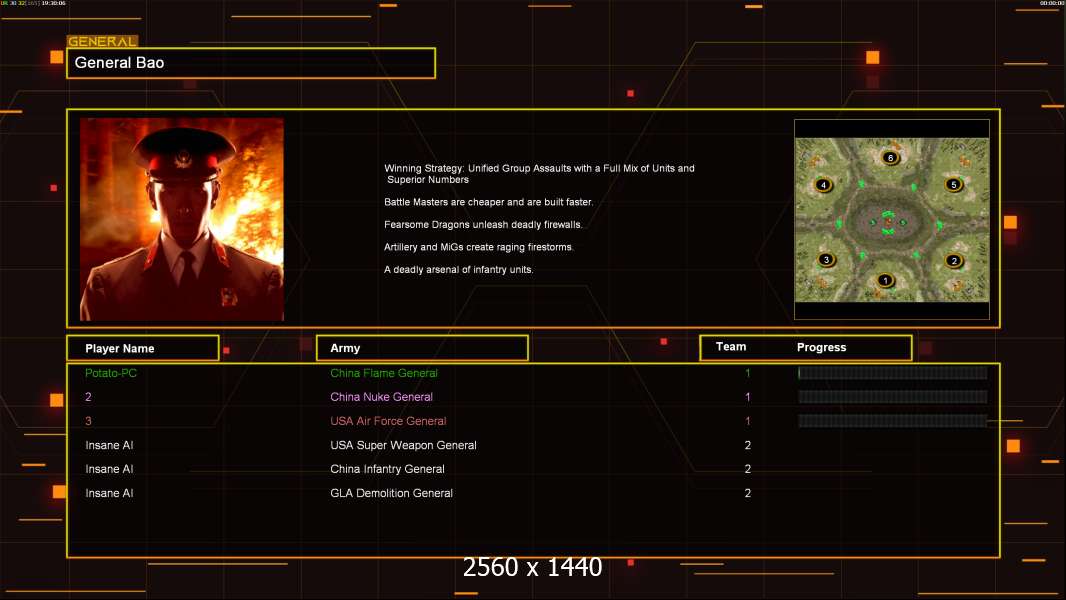This screenshot has width=1066, height=600.
Task: Select player name 2 in purple
Action: [x=88, y=397]
